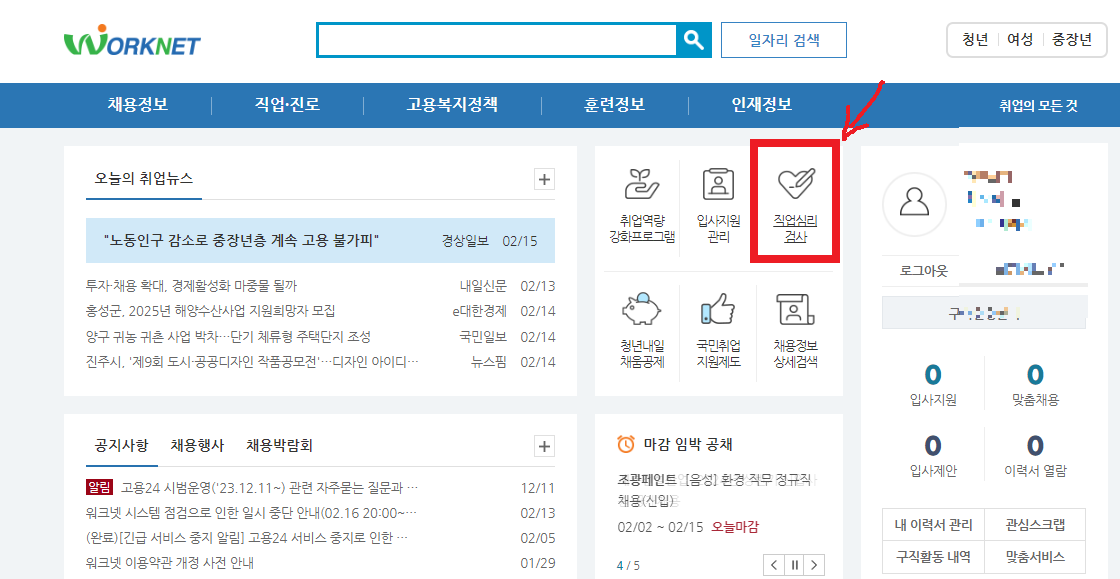Click the profile person icon
1120x579 pixels.
[x=914, y=204]
